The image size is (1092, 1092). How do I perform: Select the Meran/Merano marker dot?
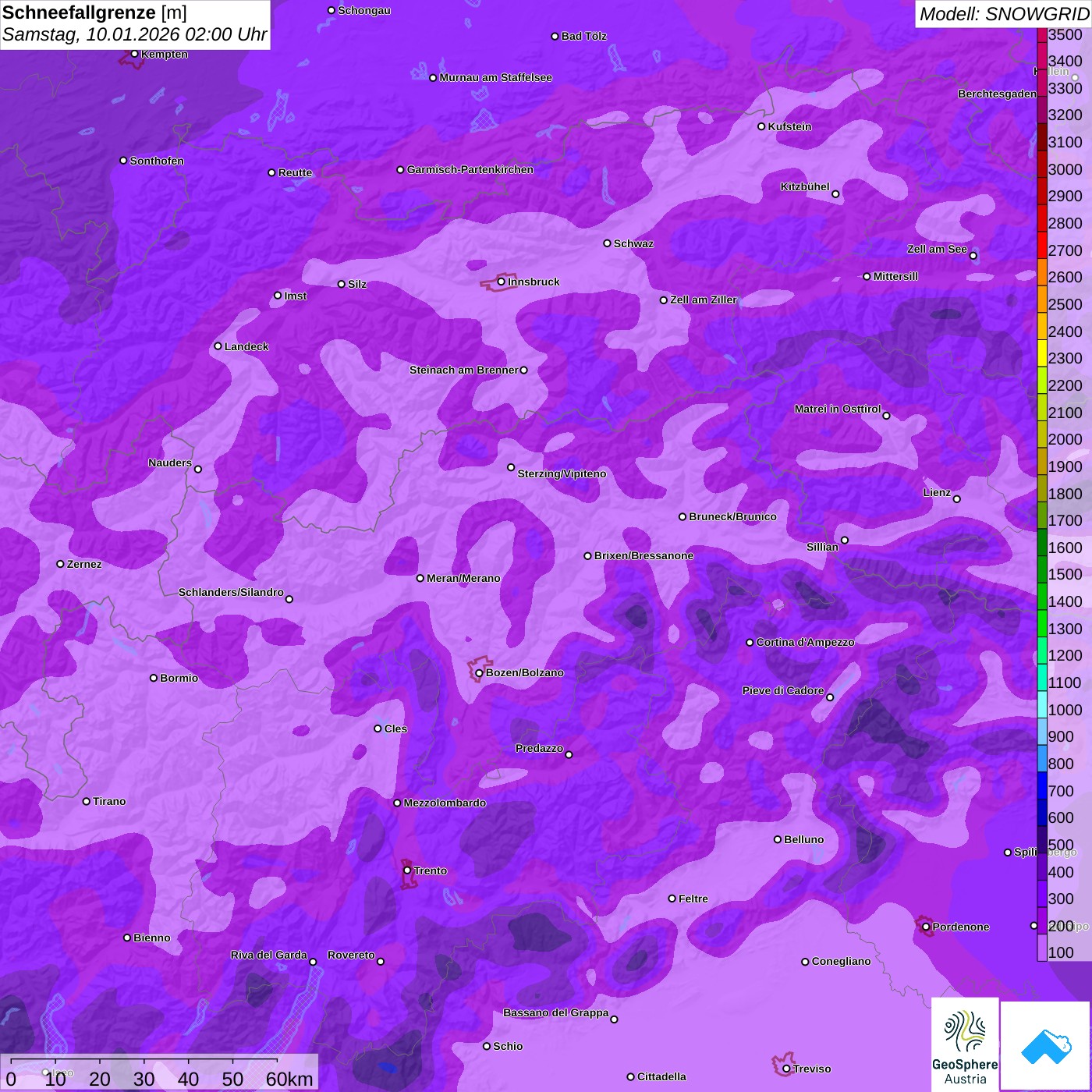coord(420,578)
